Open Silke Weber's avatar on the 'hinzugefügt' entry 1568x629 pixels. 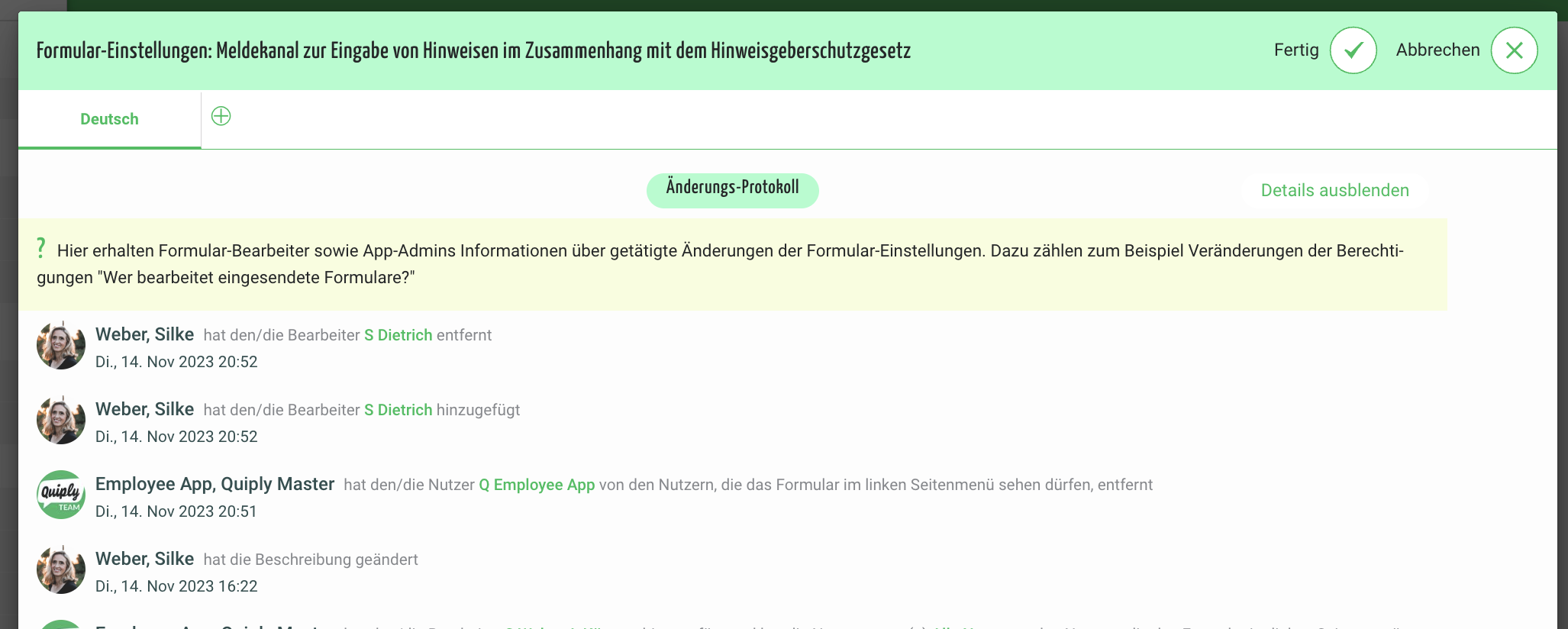pos(61,420)
